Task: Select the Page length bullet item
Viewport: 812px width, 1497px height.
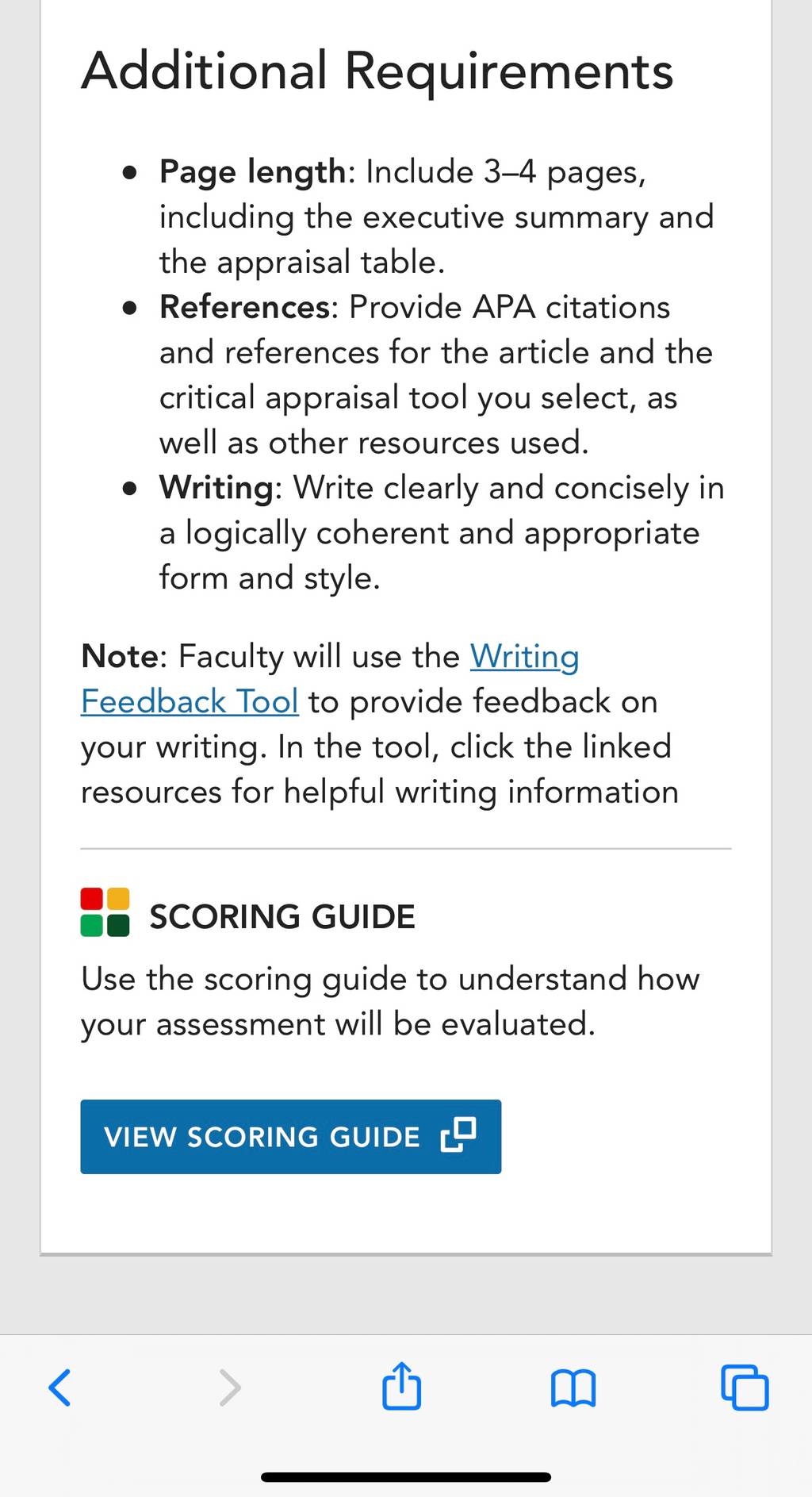Action: point(437,217)
